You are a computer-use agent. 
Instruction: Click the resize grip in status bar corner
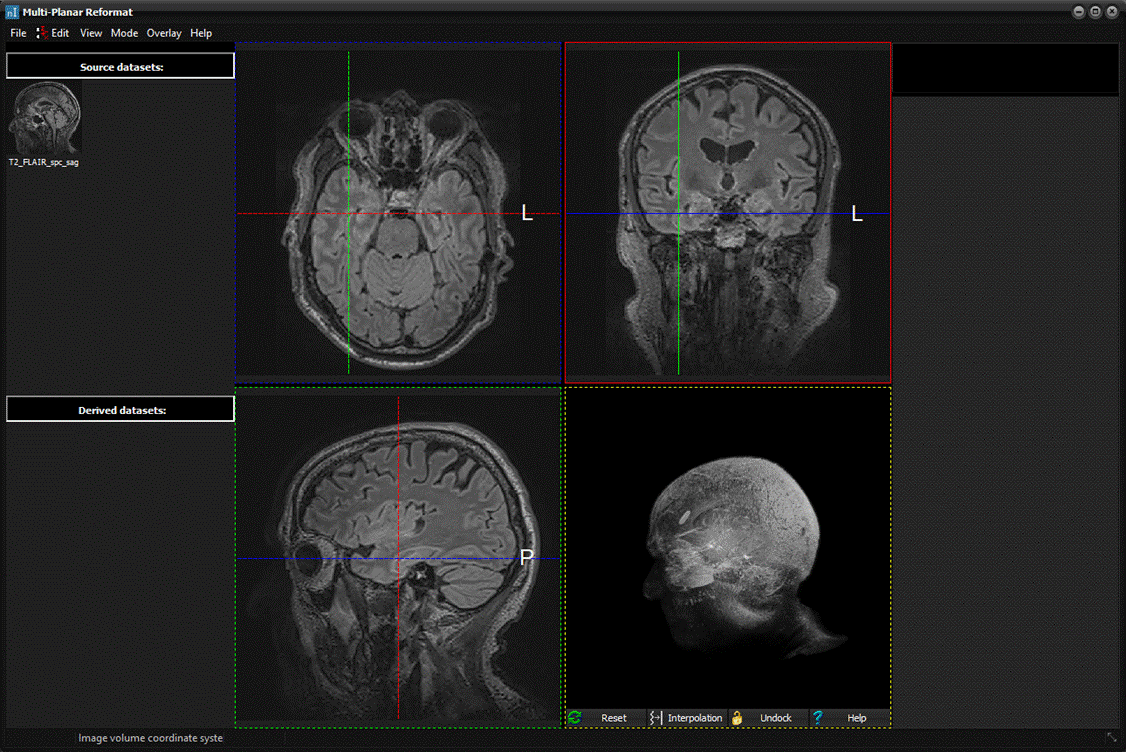1112,738
